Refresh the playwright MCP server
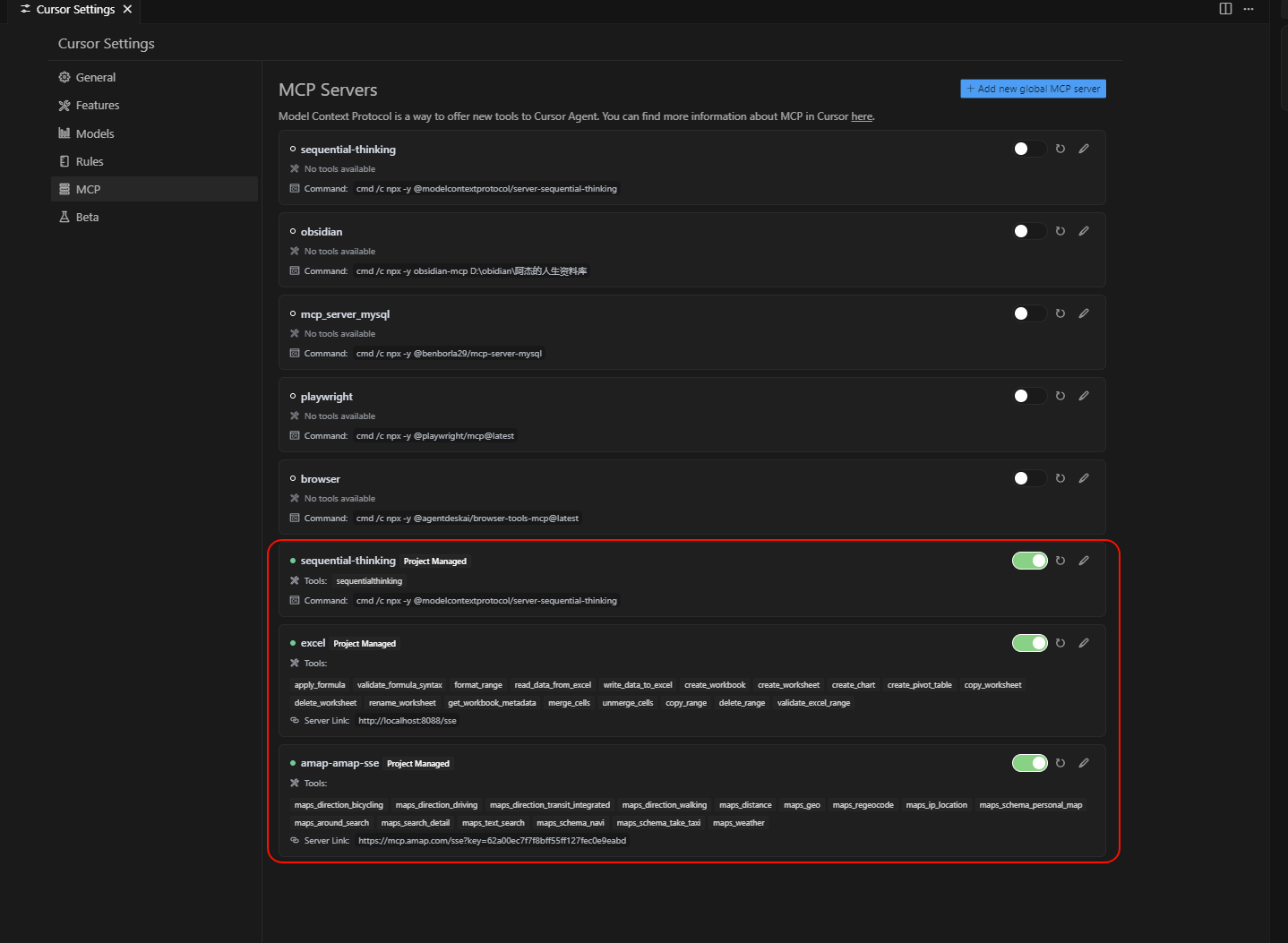This screenshot has width=1288, height=943. pyautogui.click(x=1060, y=396)
